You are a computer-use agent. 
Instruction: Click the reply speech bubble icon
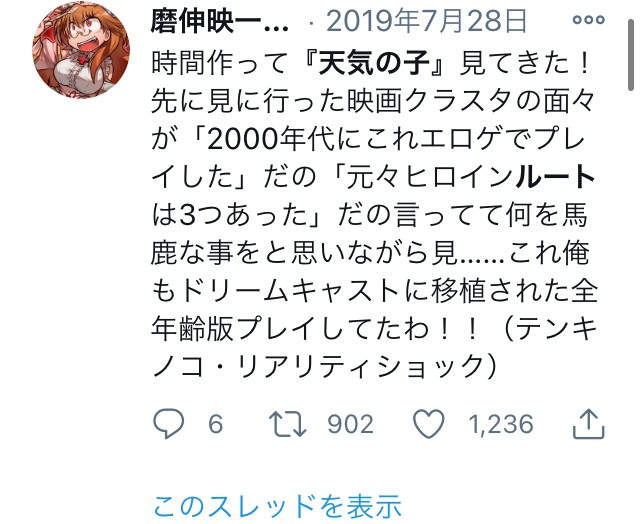(x=169, y=424)
